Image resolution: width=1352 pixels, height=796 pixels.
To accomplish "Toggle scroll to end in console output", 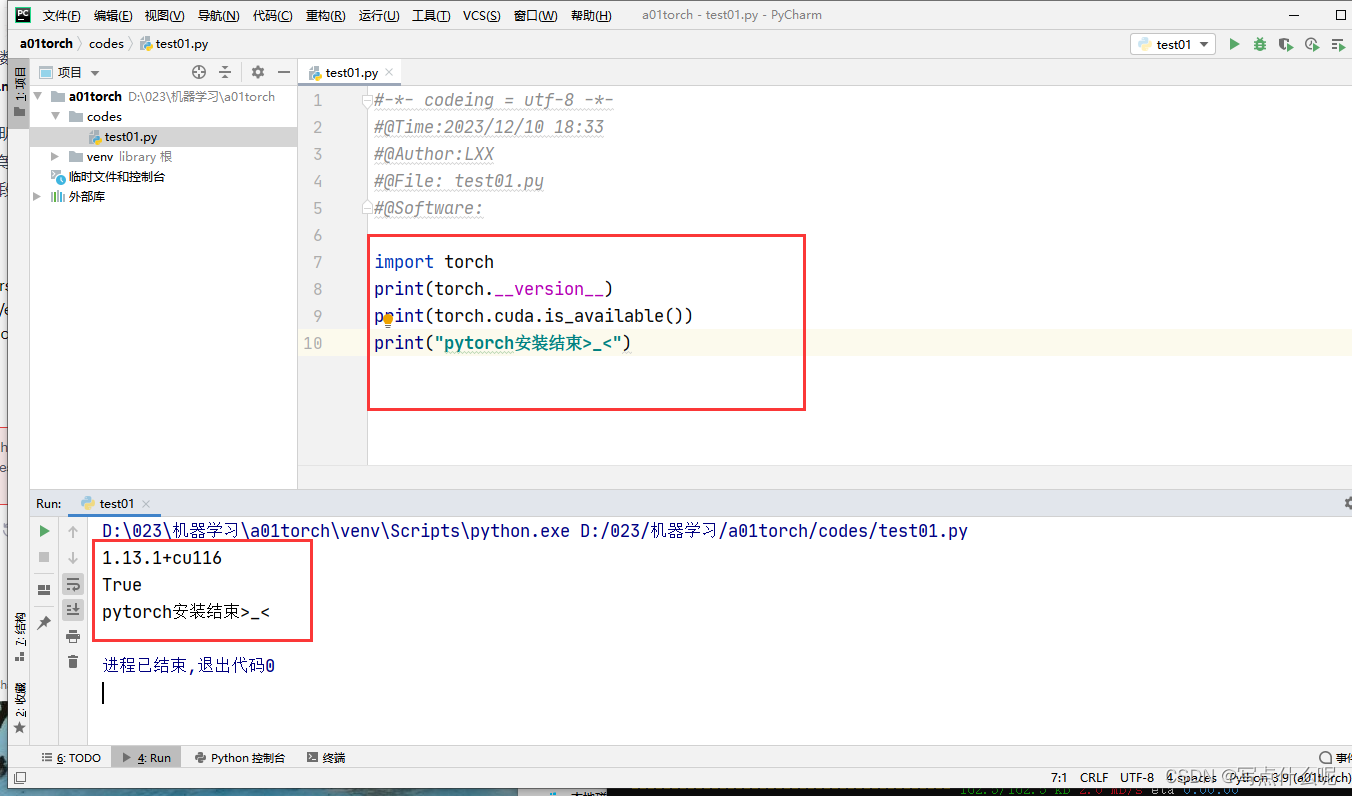I will tap(73, 609).
